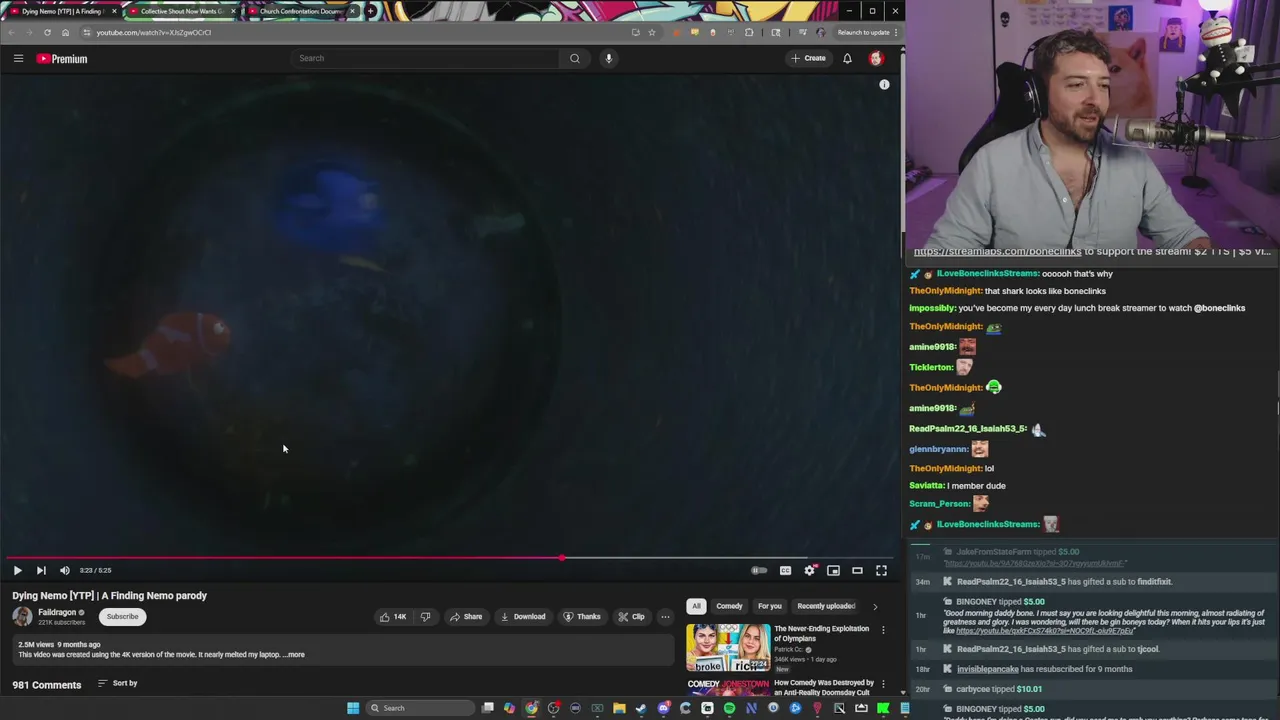Image resolution: width=1280 pixels, height=720 pixels.
Task: Open more actions ellipsis below video
Action: [x=665, y=616]
